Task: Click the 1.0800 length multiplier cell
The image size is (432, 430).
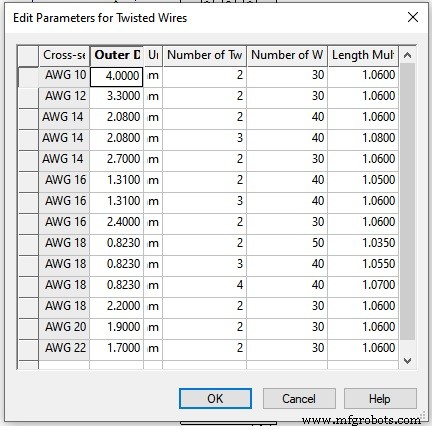Action: coord(363,139)
